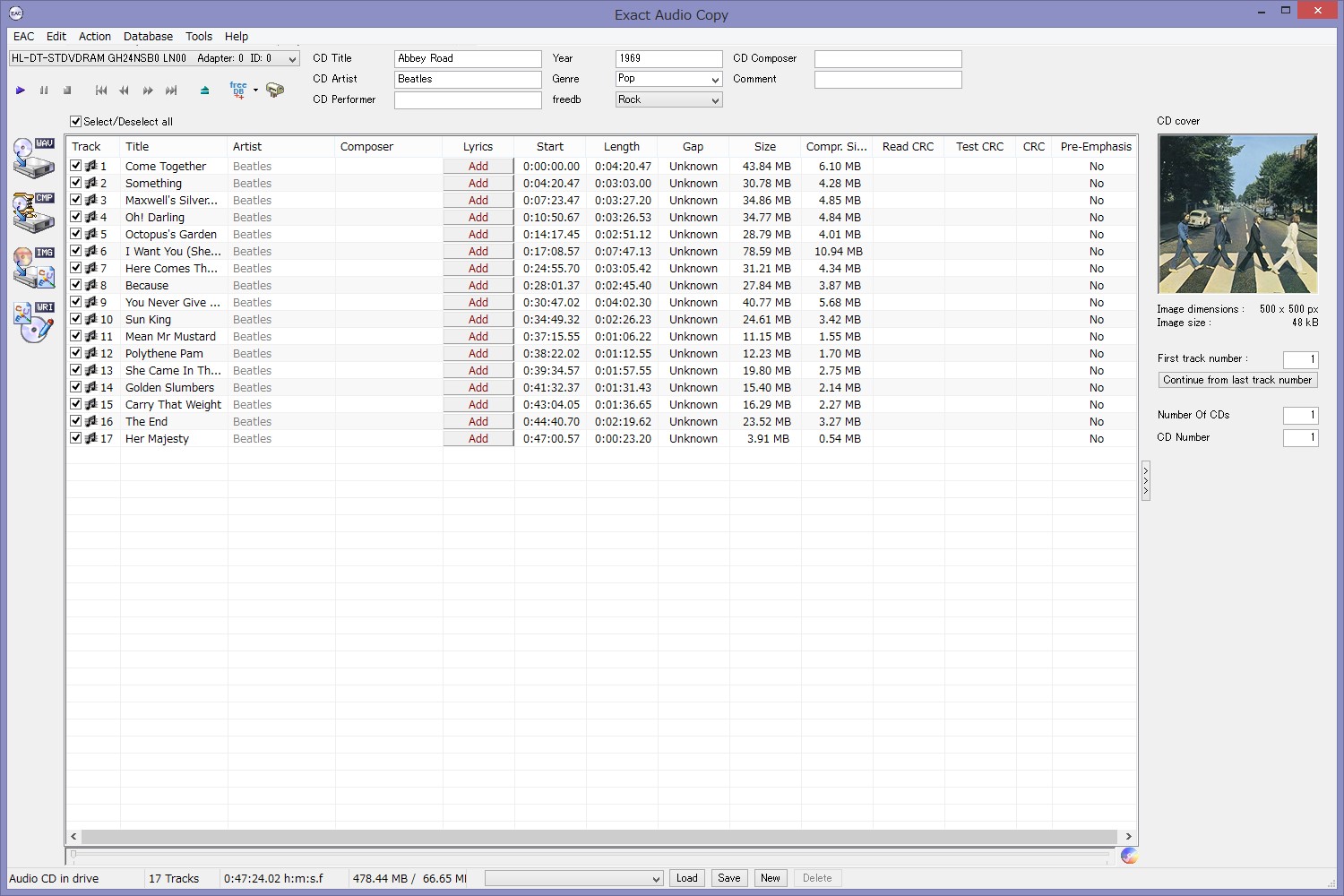1344x896 pixels.
Task: Click the fast-forward icon
Action: (x=148, y=90)
